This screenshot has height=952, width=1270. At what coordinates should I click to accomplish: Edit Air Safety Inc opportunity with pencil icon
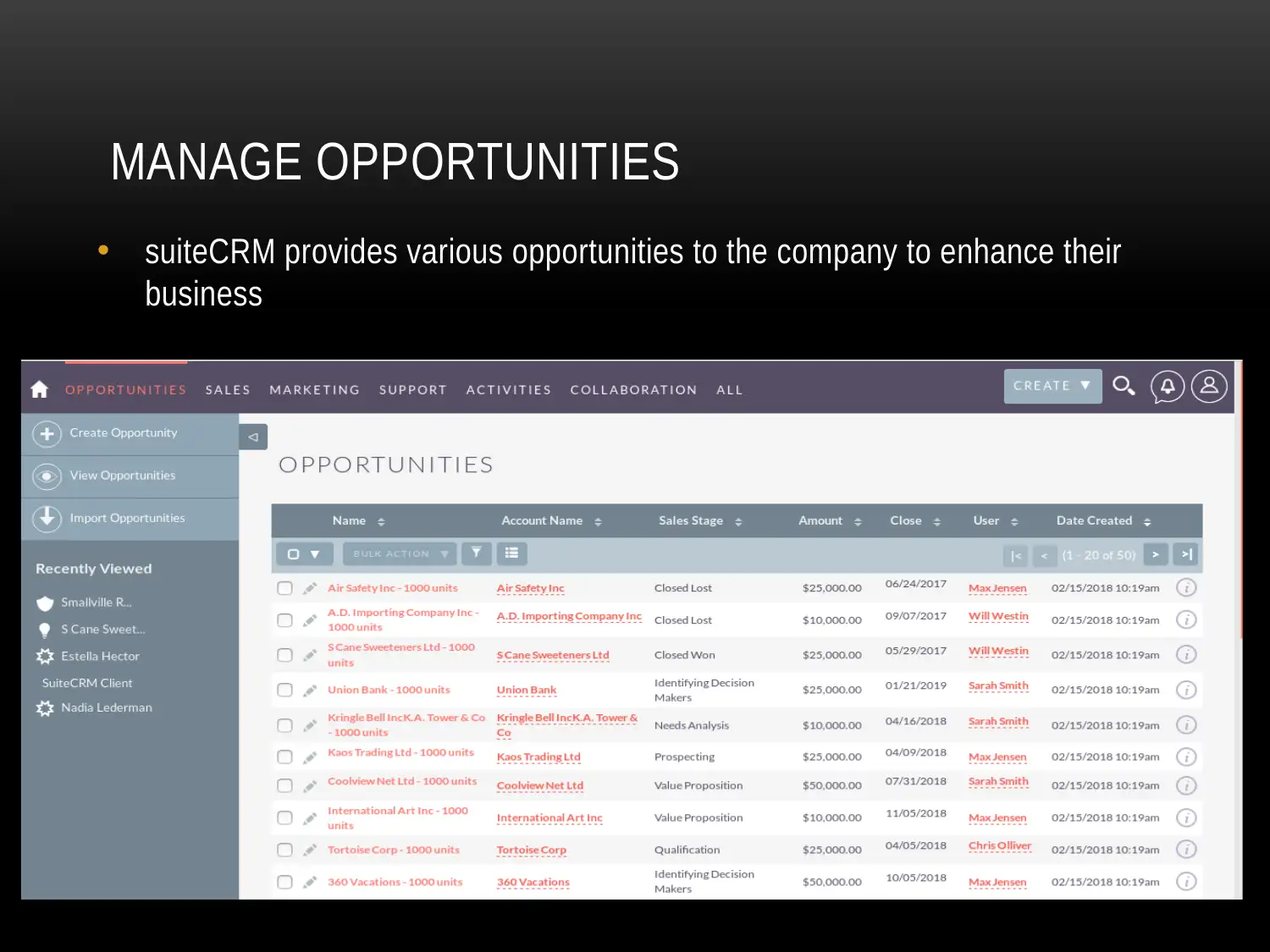(310, 588)
